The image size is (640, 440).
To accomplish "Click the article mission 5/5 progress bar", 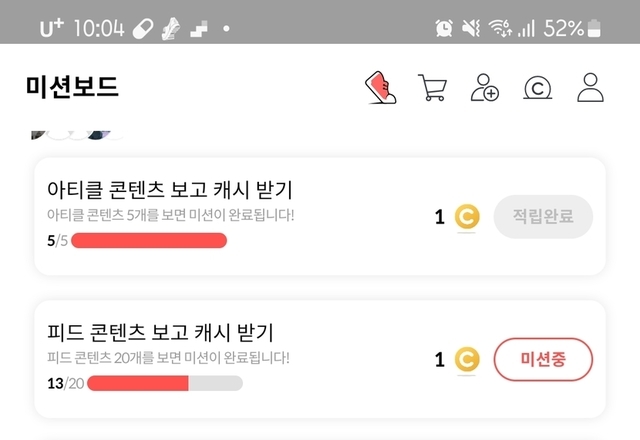I will tap(149, 240).
